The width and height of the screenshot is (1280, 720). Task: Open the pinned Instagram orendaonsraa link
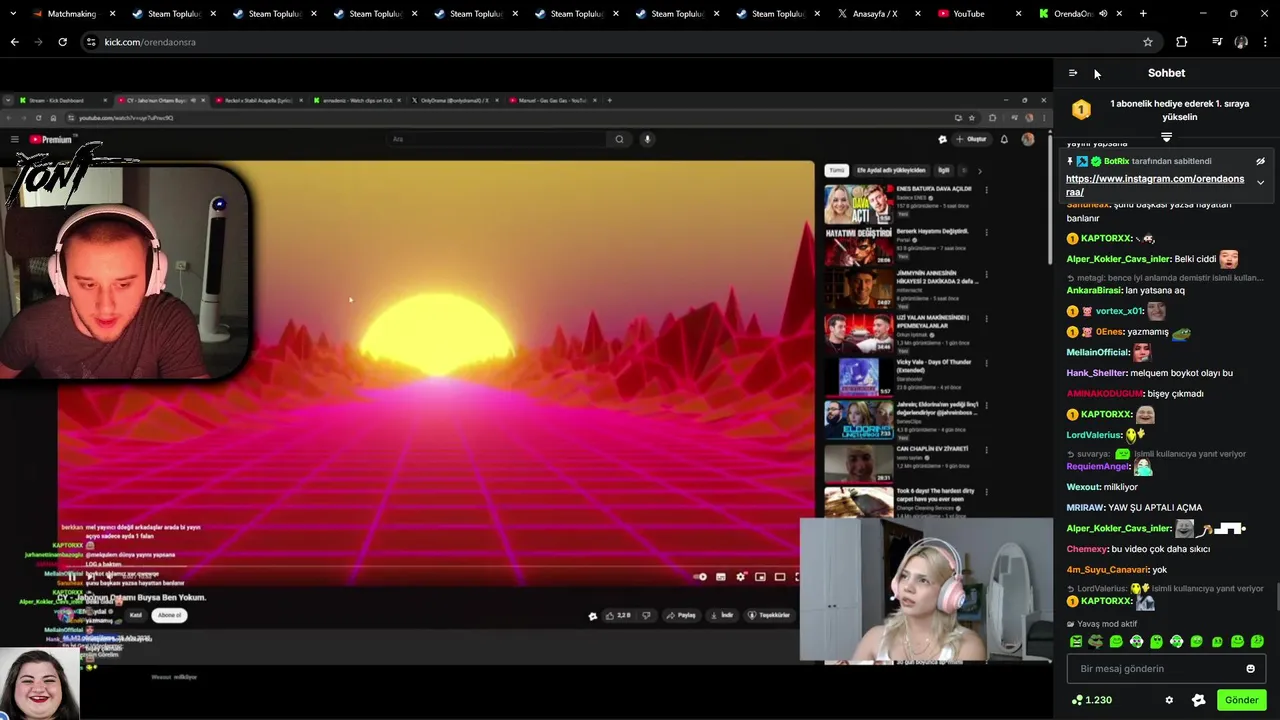(x=1155, y=185)
